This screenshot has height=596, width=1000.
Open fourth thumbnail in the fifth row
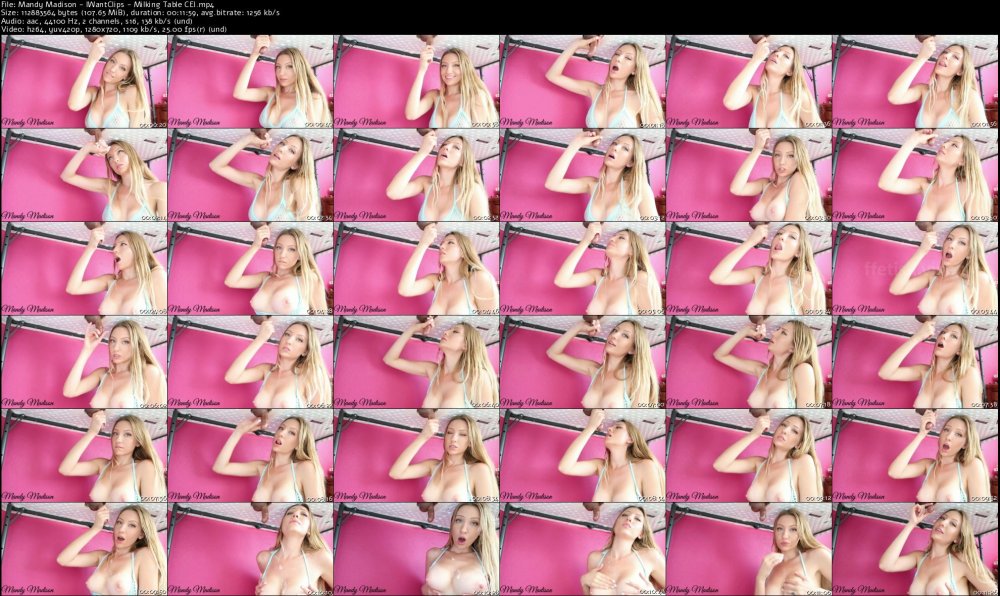click(x=581, y=454)
